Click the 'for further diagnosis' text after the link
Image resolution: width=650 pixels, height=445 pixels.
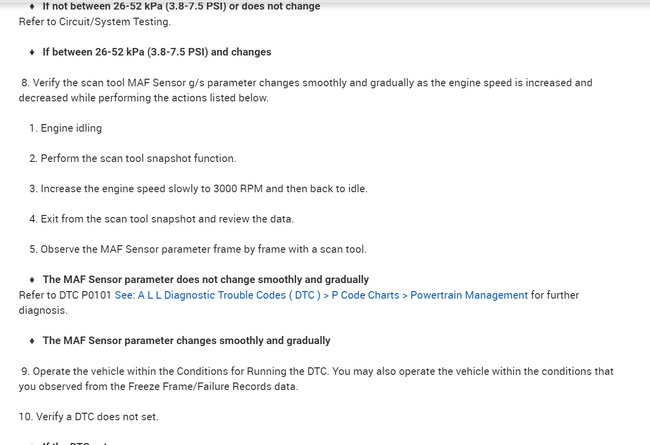pyautogui.click(x=579, y=295)
